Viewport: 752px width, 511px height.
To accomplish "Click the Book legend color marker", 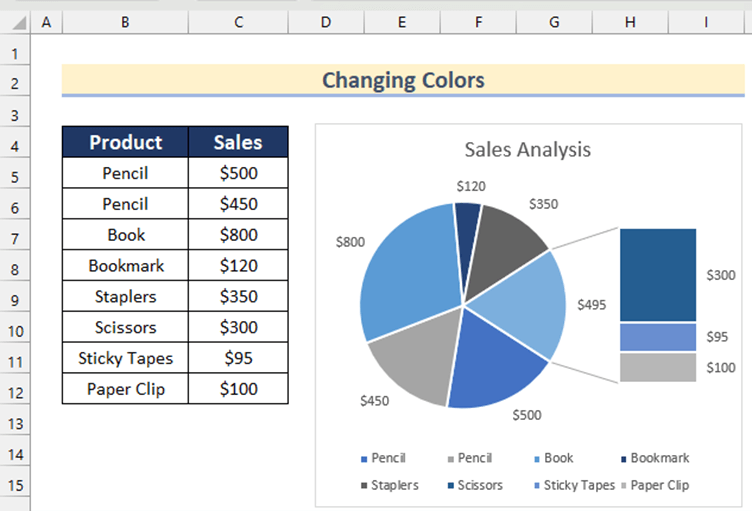I will click(x=538, y=459).
